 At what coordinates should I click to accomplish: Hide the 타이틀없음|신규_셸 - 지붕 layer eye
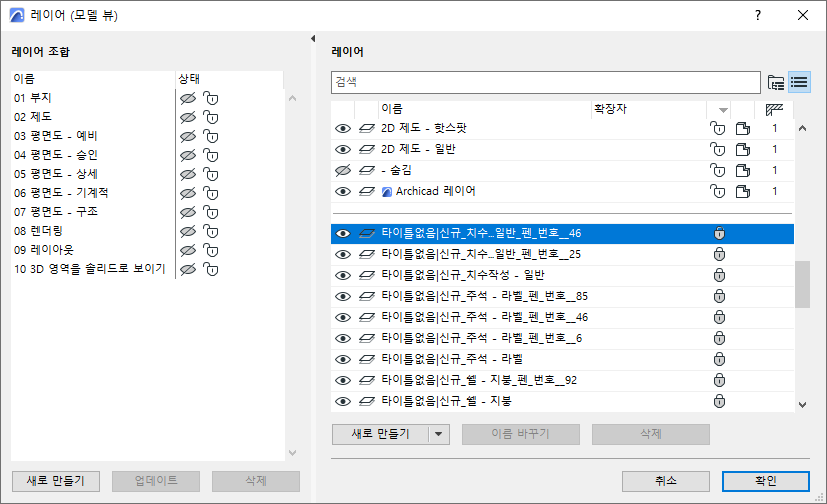click(343, 402)
